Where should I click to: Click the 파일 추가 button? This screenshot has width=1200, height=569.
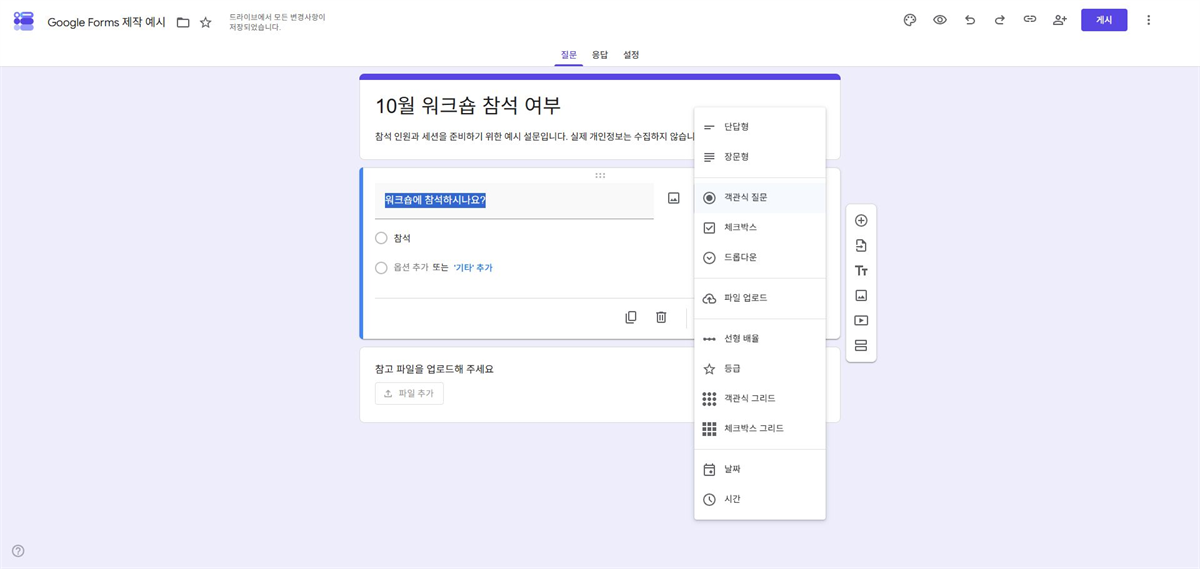pyautogui.click(x=409, y=394)
